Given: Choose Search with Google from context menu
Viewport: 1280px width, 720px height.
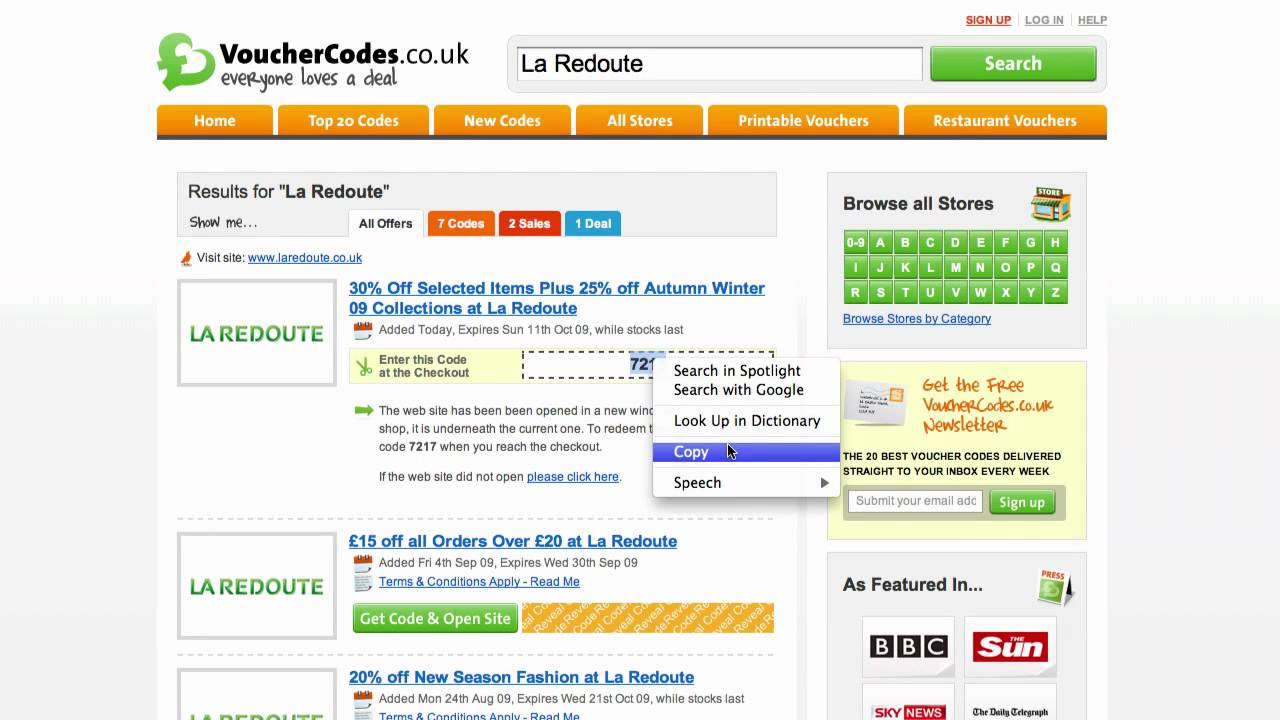Looking at the screenshot, I should pos(746,390).
